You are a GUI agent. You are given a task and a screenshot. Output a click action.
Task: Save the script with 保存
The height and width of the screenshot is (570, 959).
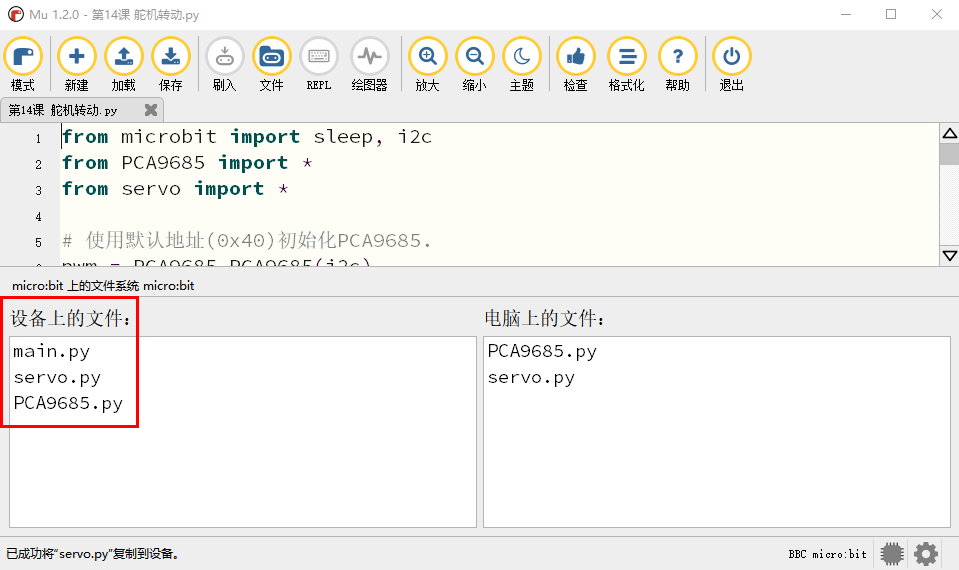point(171,64)
